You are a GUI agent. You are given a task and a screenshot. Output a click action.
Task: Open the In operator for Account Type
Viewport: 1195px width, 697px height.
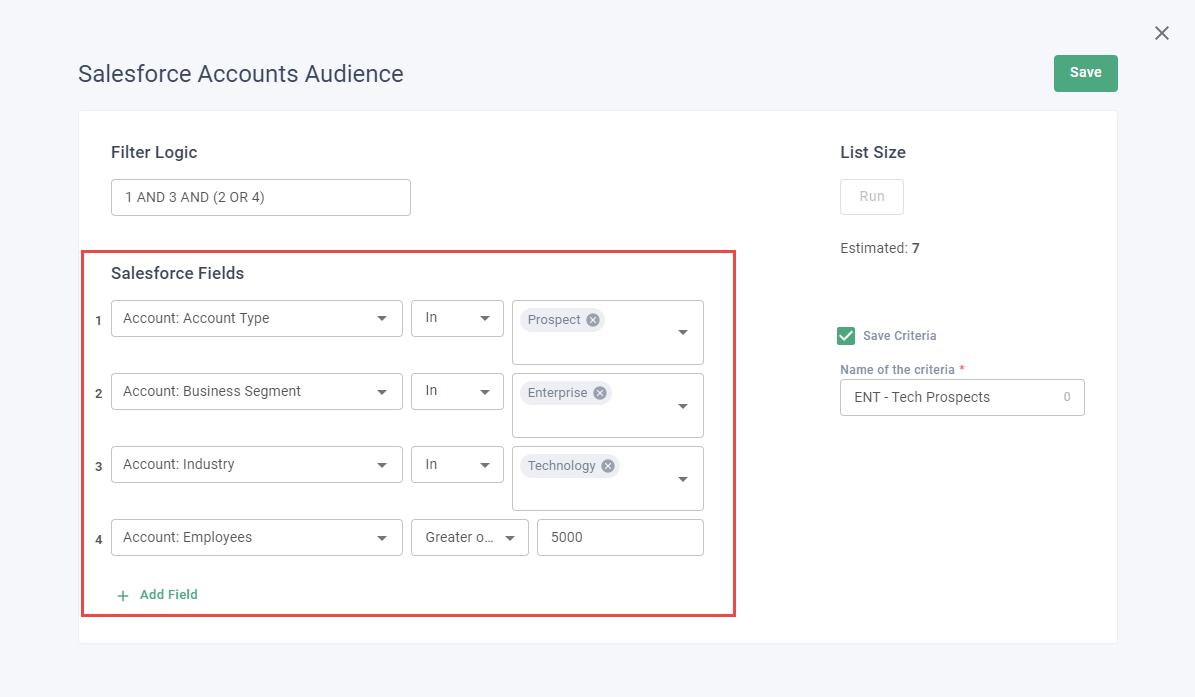tap(457, 318)
